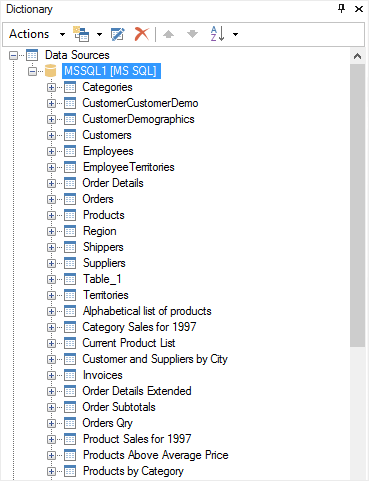Click the move down arrow icon
The height and width of the screenshot is (481, 369).
(x=192, y=34)
